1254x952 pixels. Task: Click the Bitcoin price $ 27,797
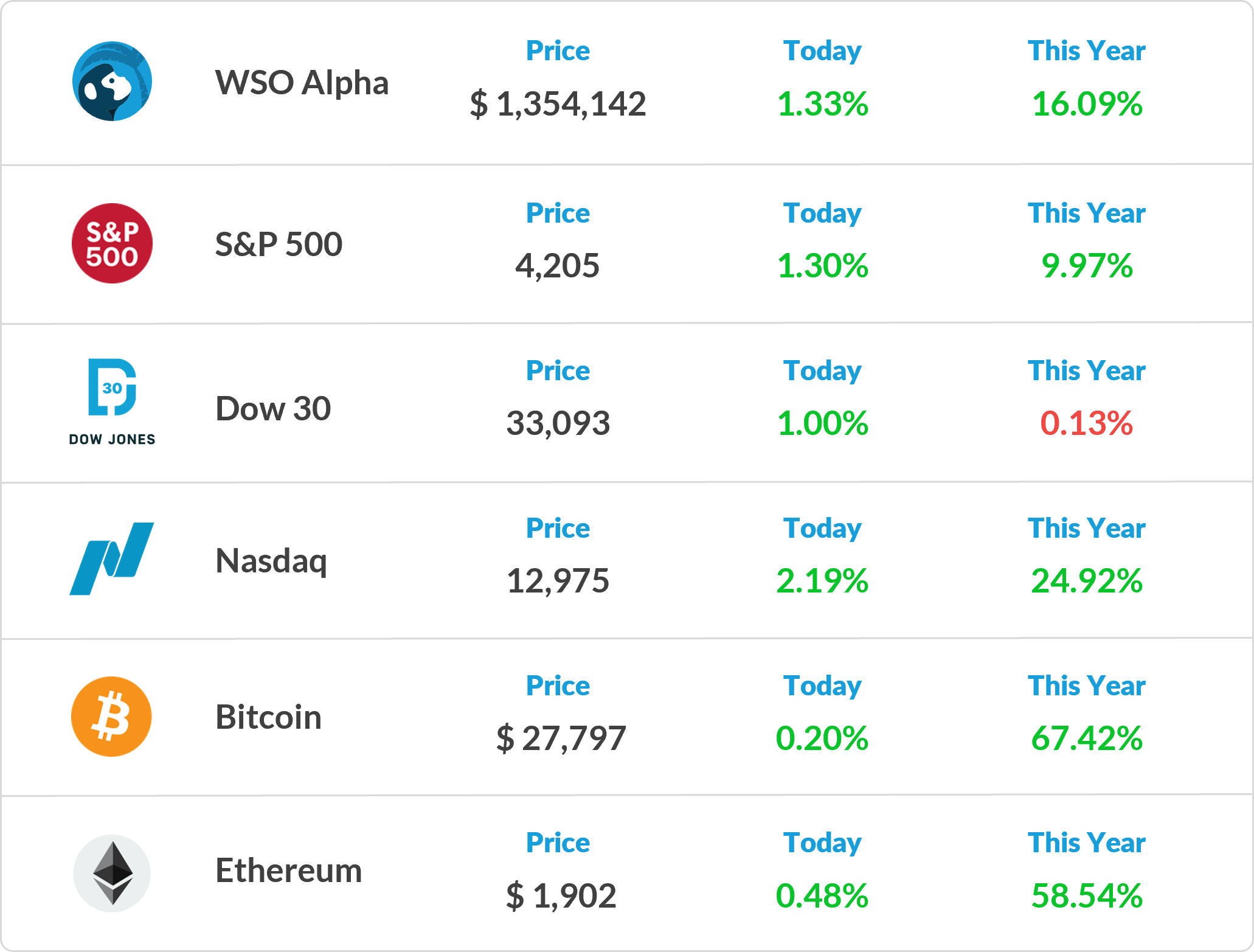[561, 739]
